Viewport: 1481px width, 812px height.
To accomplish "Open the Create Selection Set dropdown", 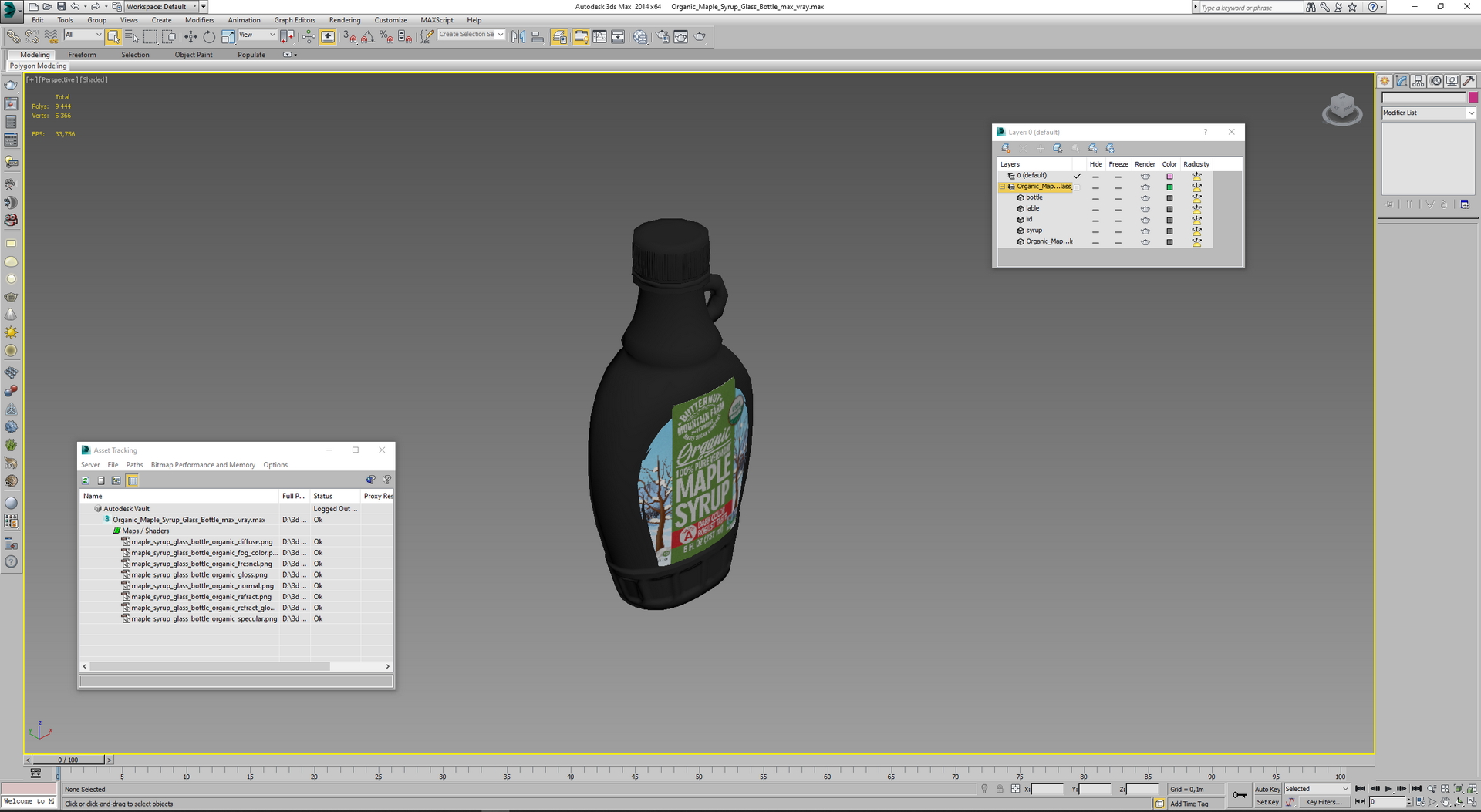I will pos(471,35).
